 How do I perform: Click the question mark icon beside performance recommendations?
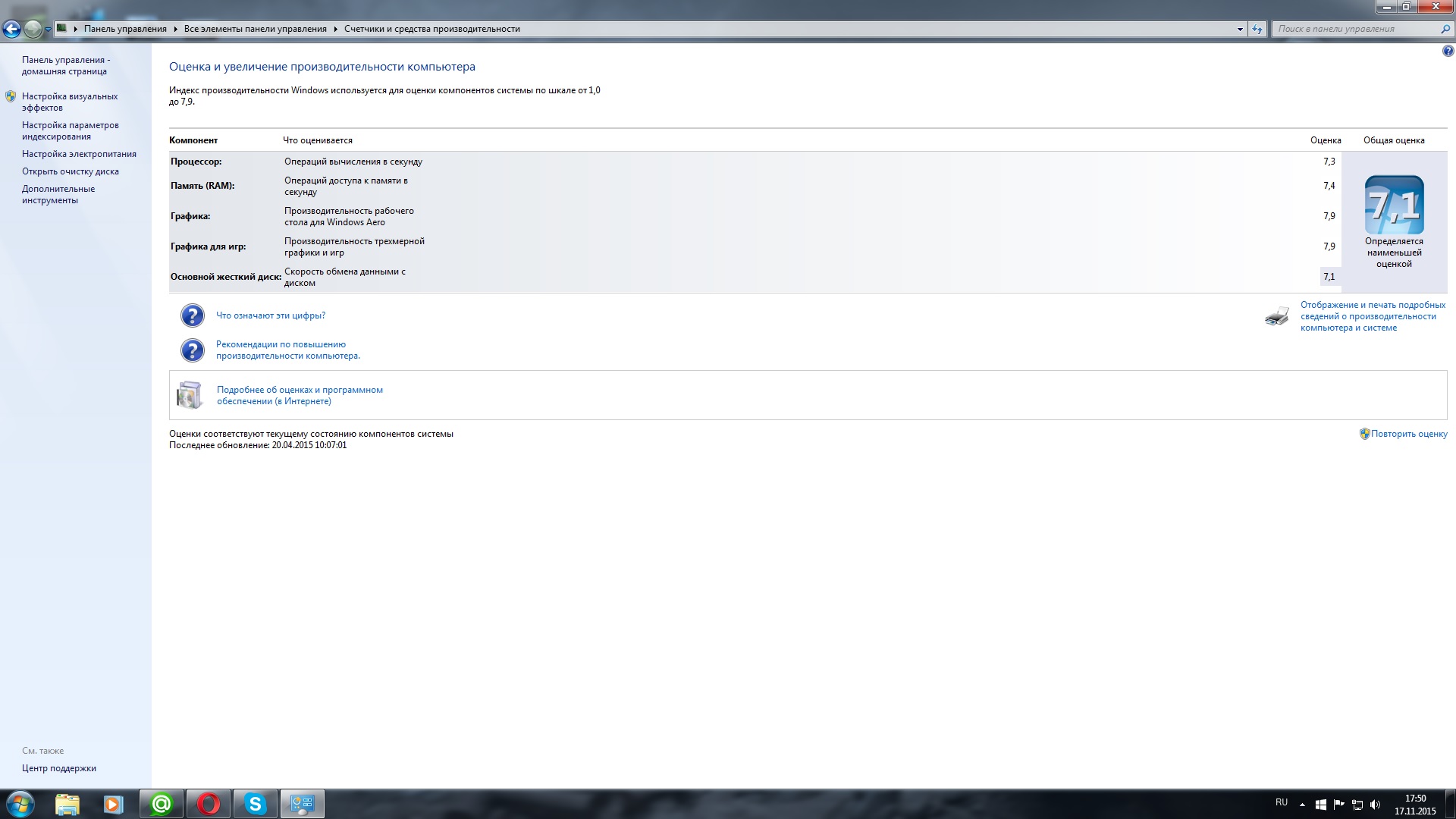tap(193, 350)
